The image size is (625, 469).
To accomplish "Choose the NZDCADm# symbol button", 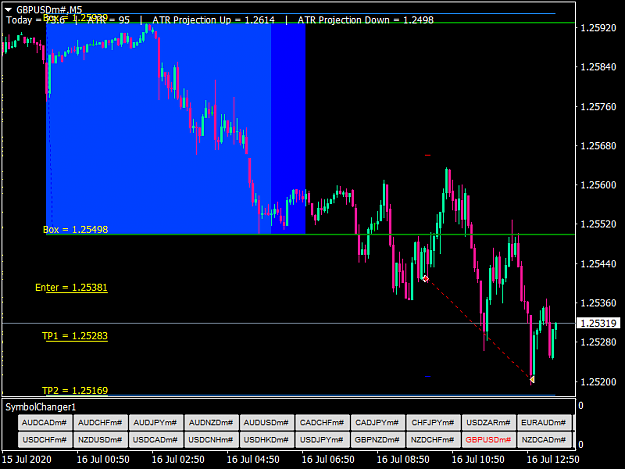I will click(543, 440).
